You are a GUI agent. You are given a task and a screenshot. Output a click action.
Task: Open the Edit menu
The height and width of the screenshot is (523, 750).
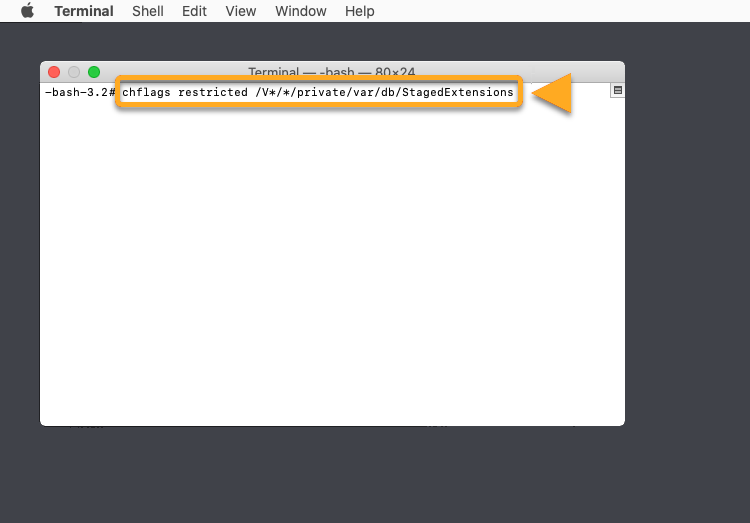pyautogui.click(x=194, y=11)
